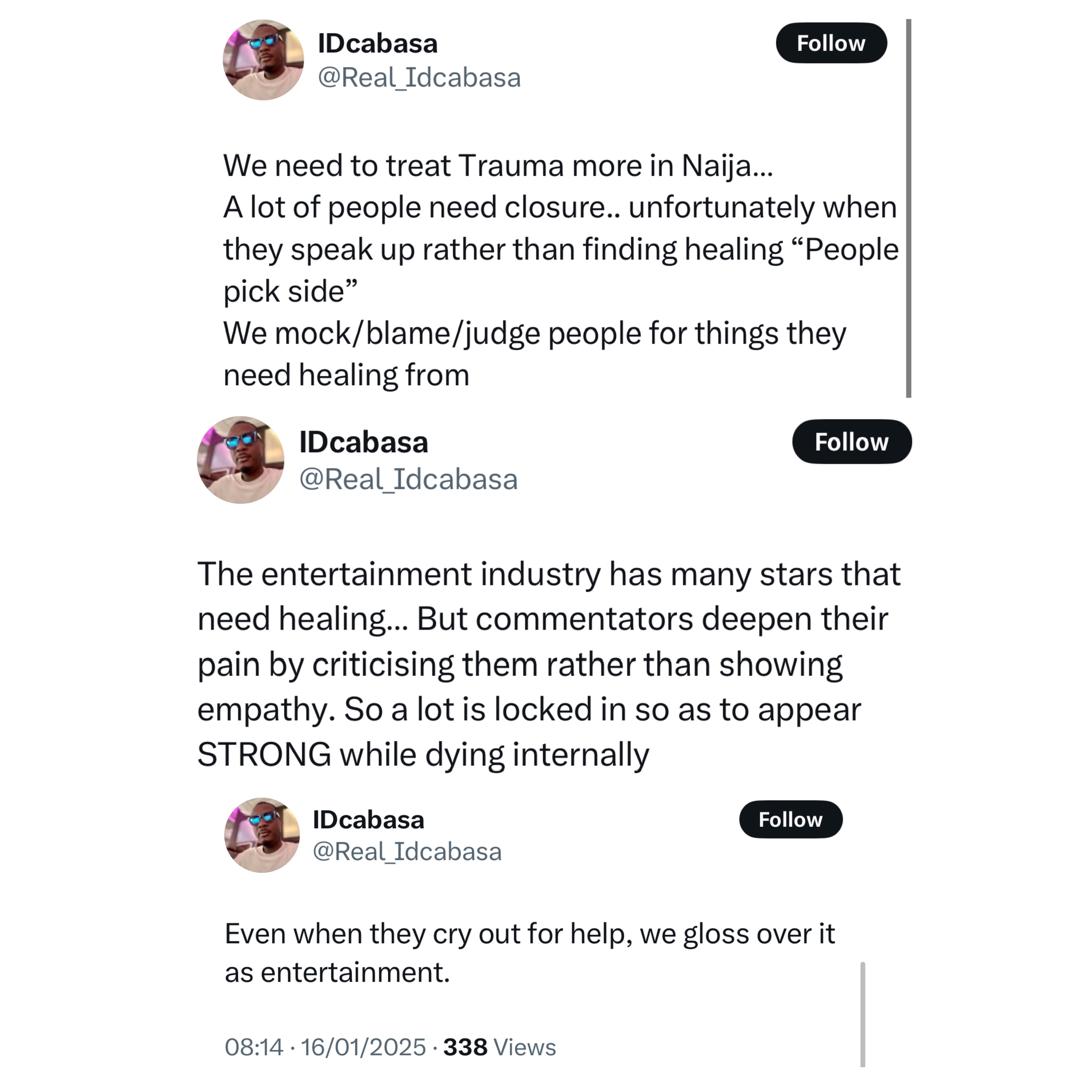Select the IDcabasa name above the 'gloss over it' tweet
Image resolution: width=1080 pixels, height=1080 pixels.
(368, 819)
